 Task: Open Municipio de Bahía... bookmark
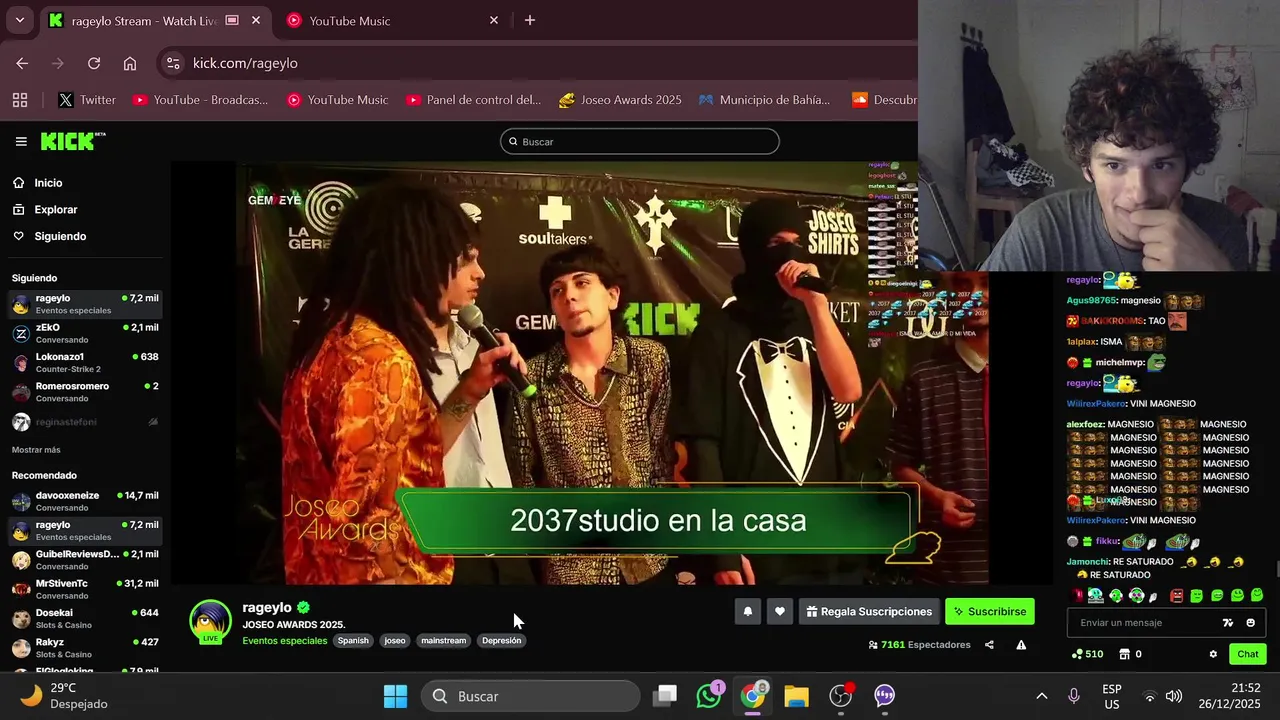(x=764, y=100)
